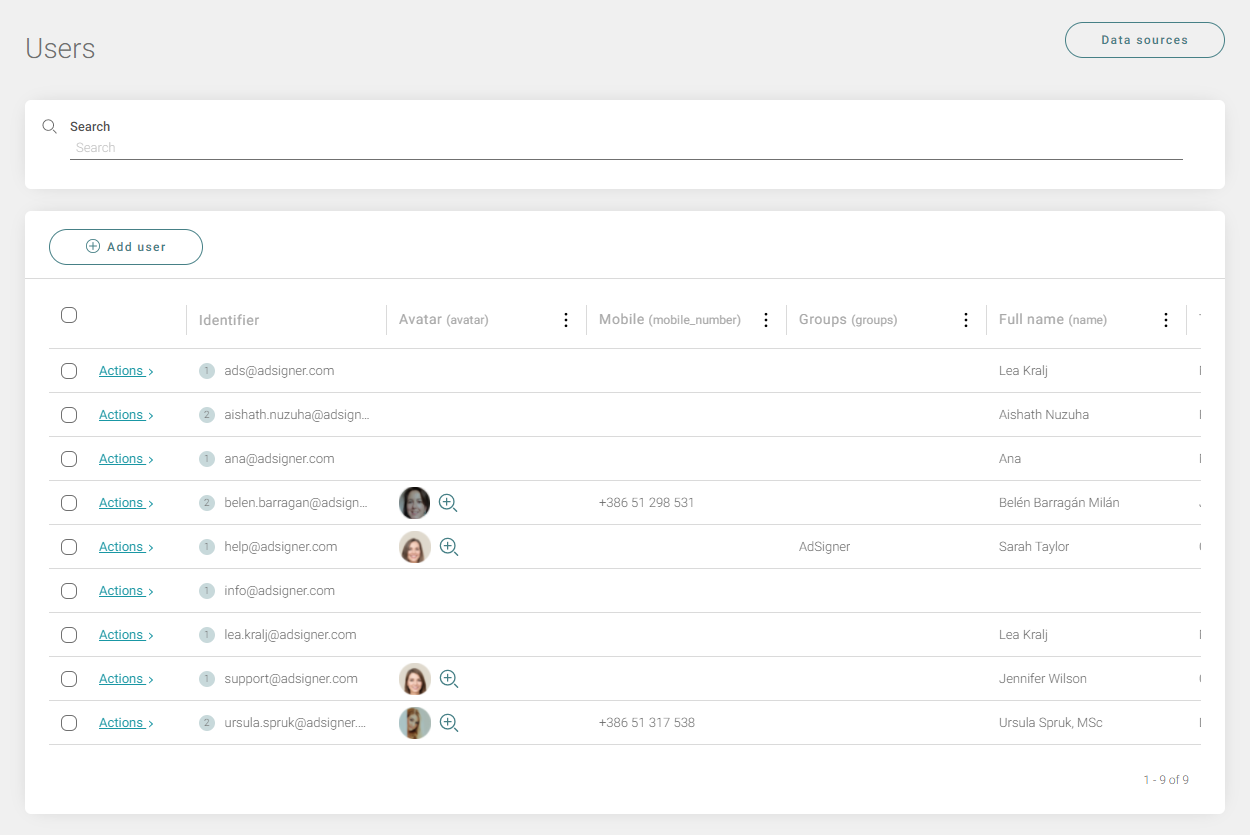Click the data-source badge beside ads@adsigner.com
Viewport: 1250px width, 835px height.
(207, 370)
